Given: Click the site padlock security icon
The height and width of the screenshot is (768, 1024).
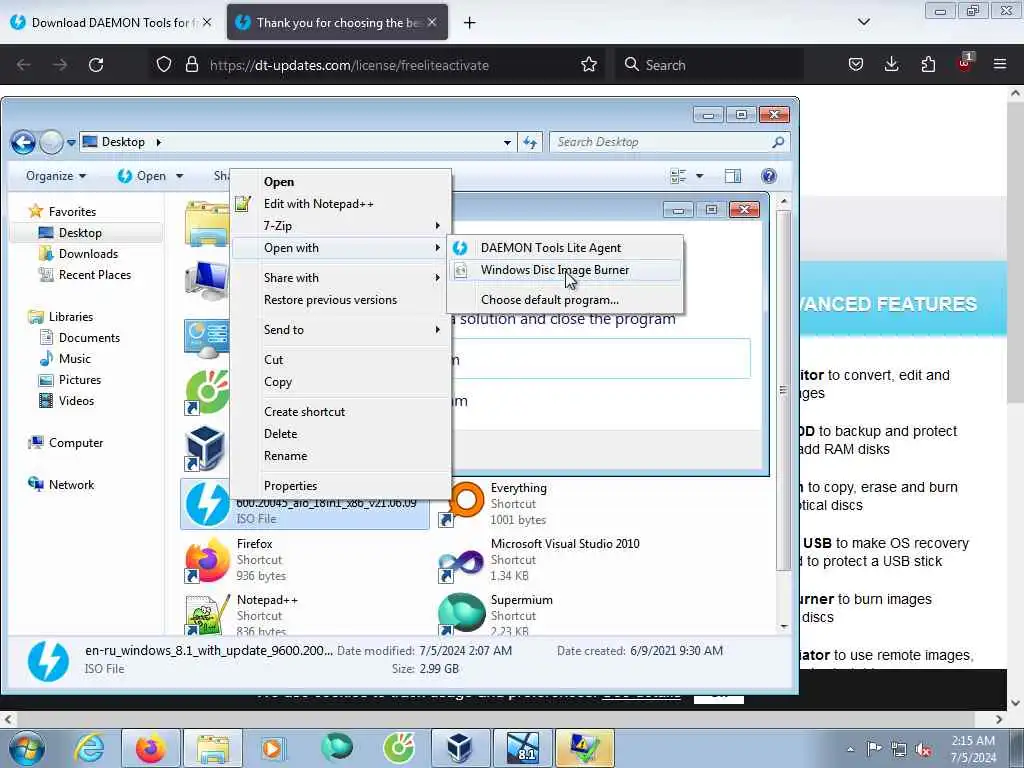Looking at the screenshot, I should (191, 64).
